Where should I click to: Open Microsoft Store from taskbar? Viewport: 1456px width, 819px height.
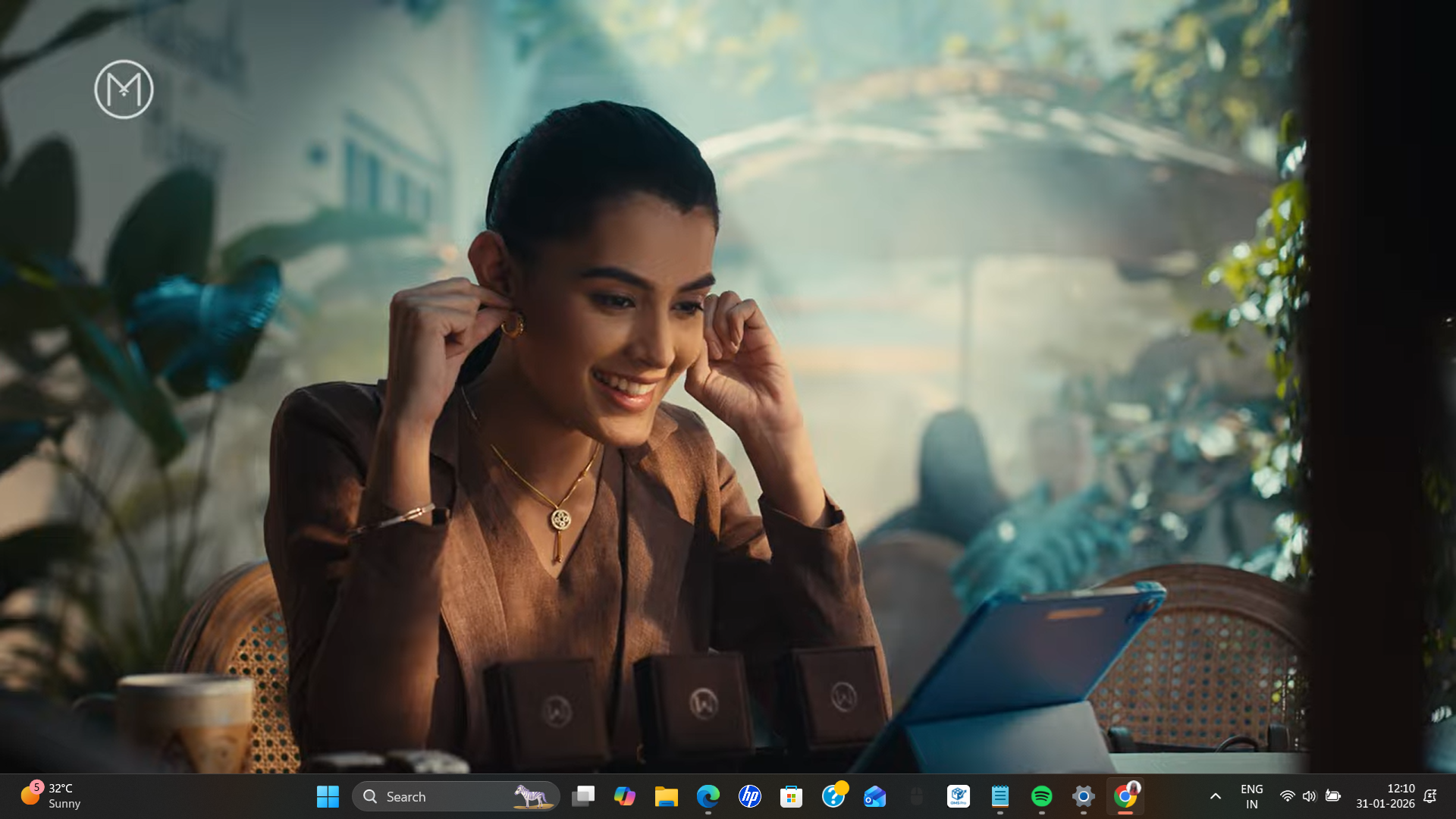(792, 796)
